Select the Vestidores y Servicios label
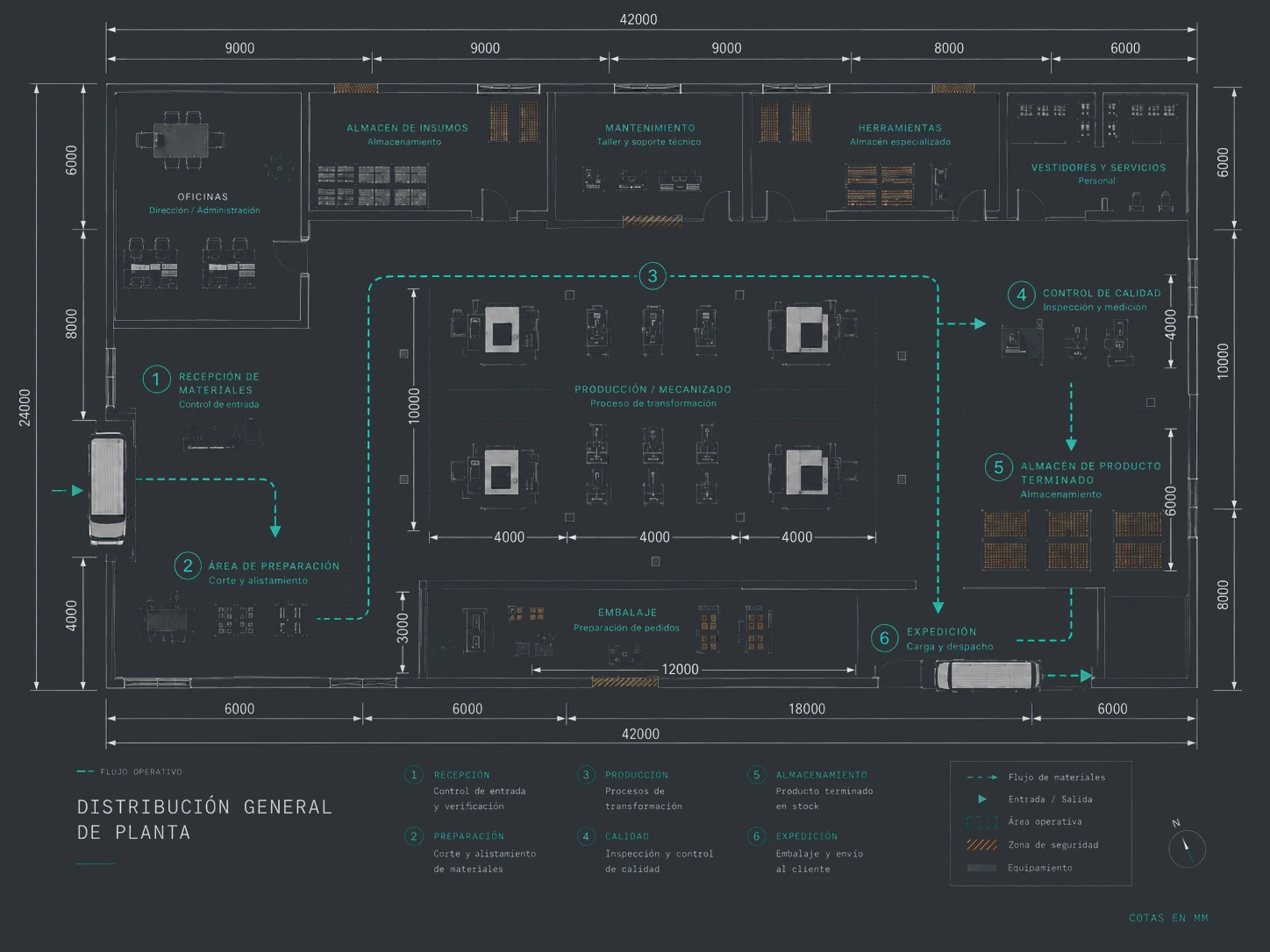The width and height of the screenshot is (1270, 952). [x=1098, y=167]
